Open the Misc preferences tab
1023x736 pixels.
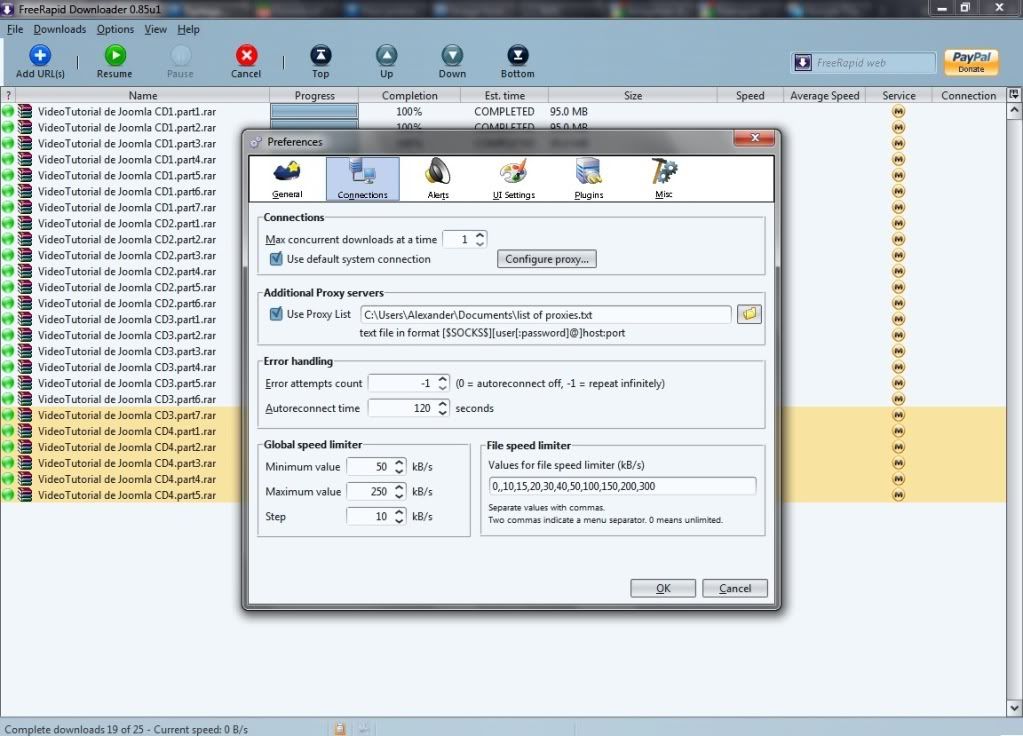pos(664,179)
